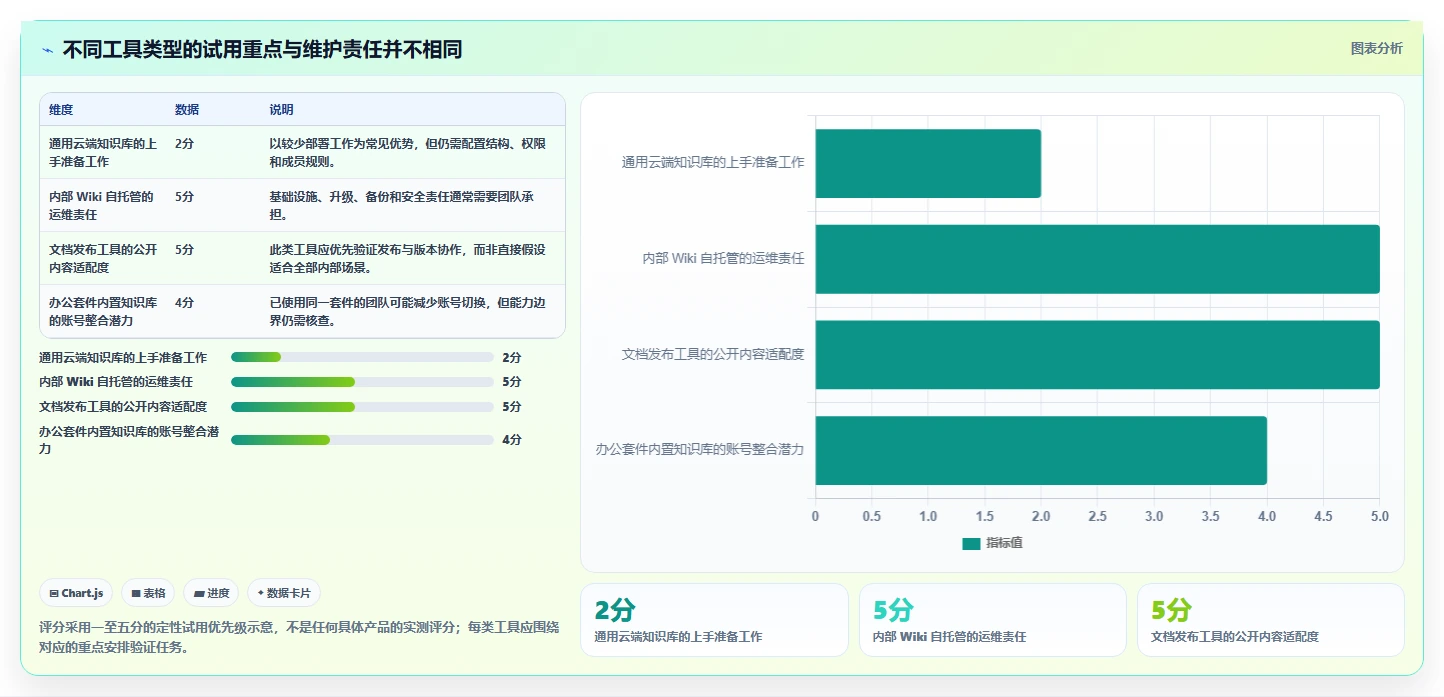Click chart y-axis label 办公套件内置知识库的账号整合潜力

700,449
